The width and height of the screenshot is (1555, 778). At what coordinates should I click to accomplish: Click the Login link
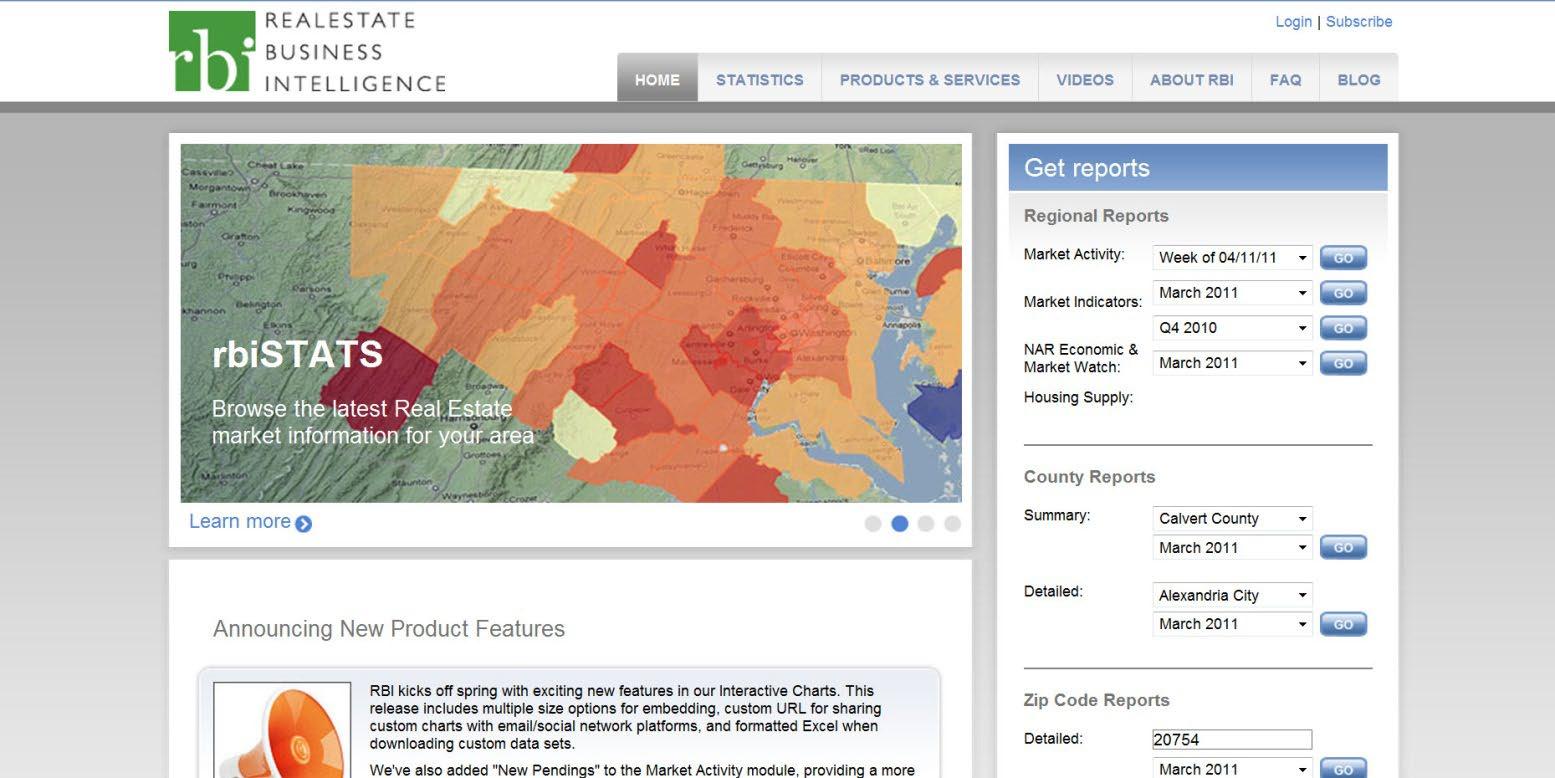1293,22
